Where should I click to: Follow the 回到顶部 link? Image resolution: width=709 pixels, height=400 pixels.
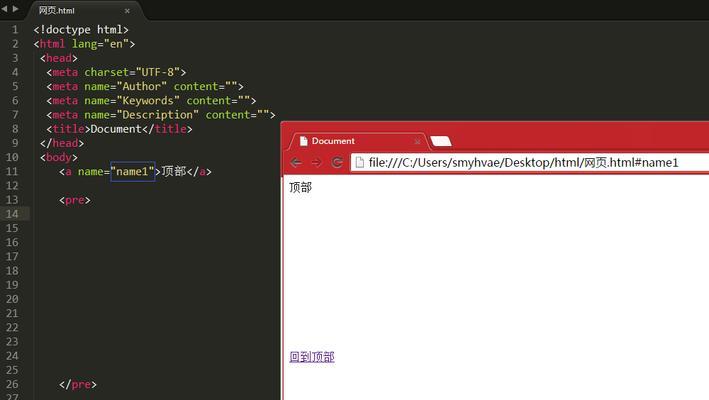tap(312, 357)
